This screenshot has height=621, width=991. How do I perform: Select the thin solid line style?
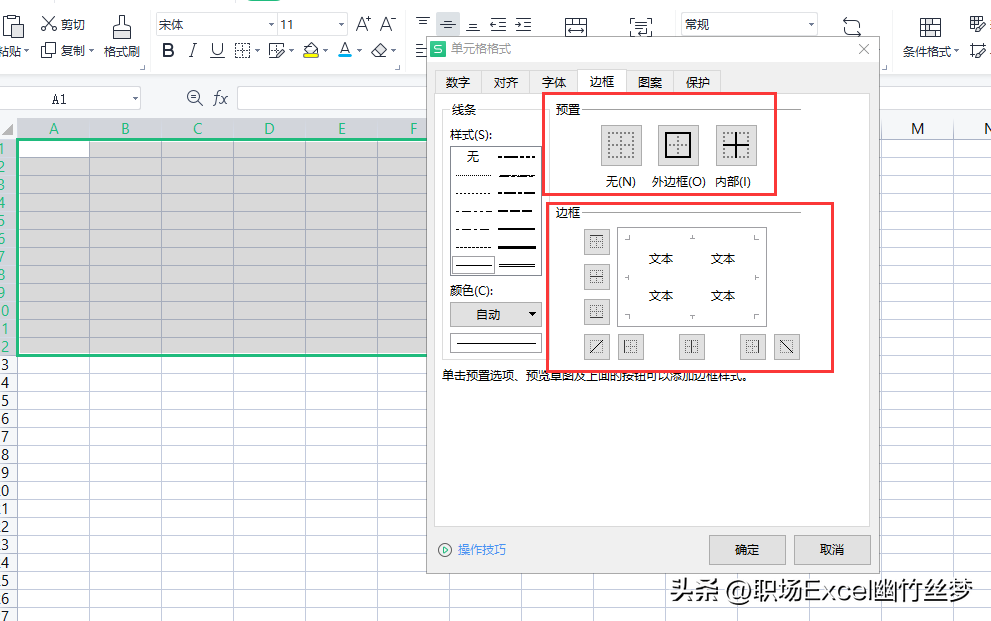click(x=473, y=265)
